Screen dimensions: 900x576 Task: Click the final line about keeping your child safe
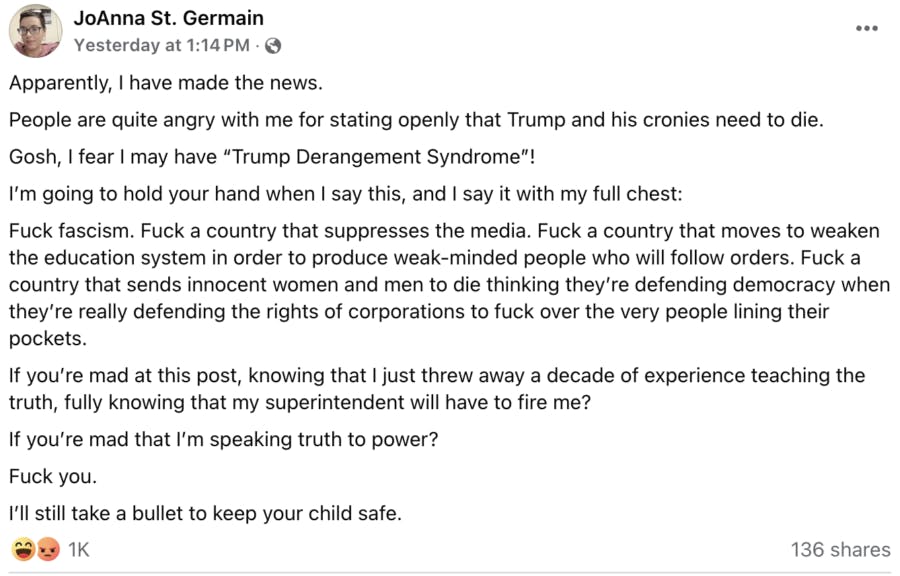point(205,514)
